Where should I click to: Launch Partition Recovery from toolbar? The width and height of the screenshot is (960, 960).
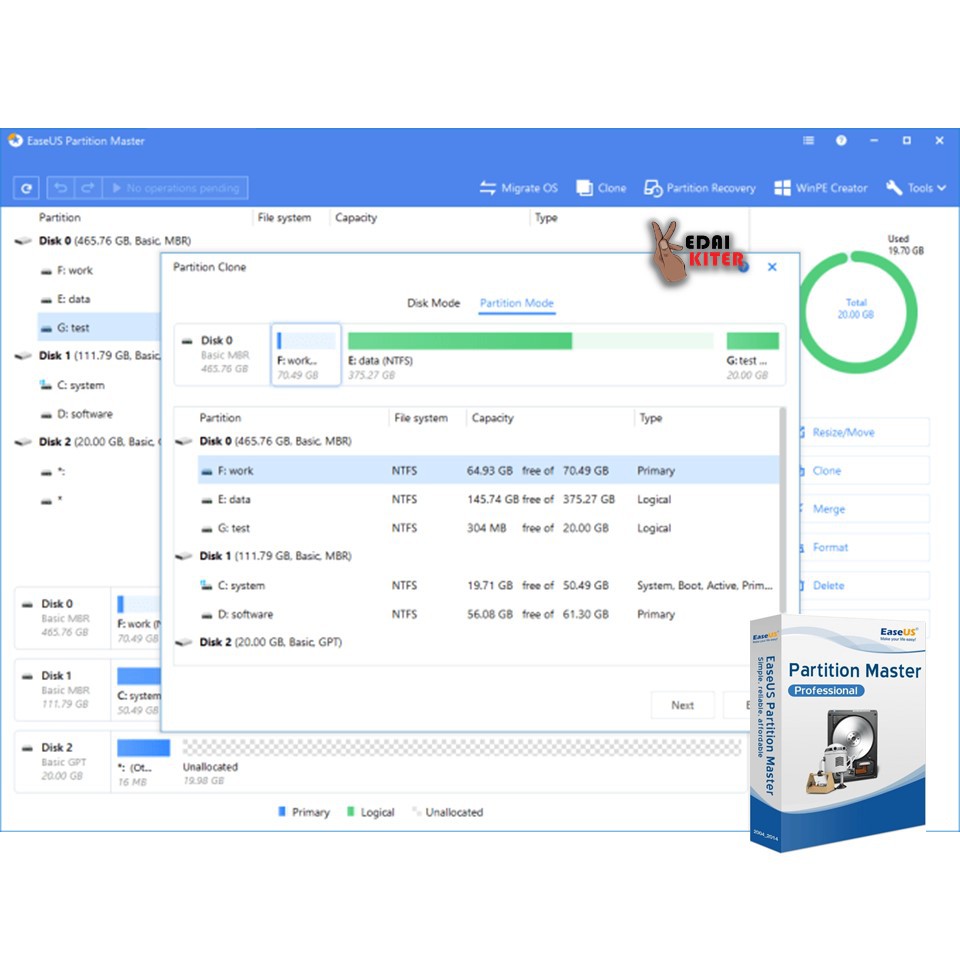(700, 188)
